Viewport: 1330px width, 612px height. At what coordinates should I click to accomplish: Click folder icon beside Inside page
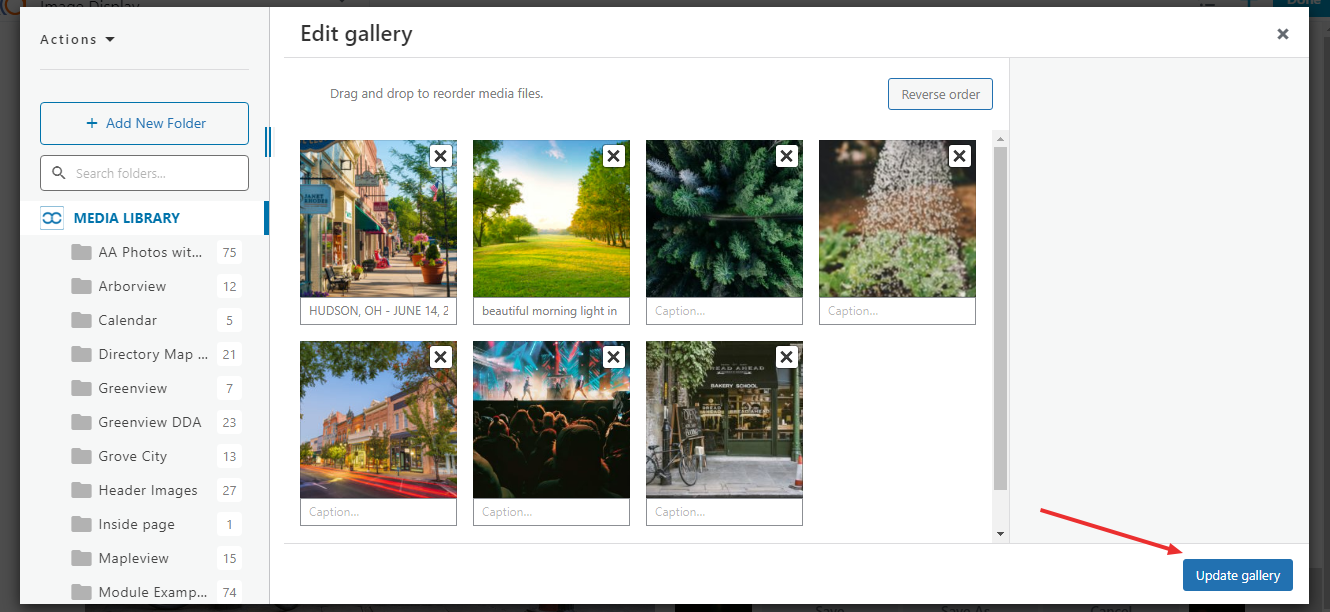pyautogui.click(x=82, y=524)
